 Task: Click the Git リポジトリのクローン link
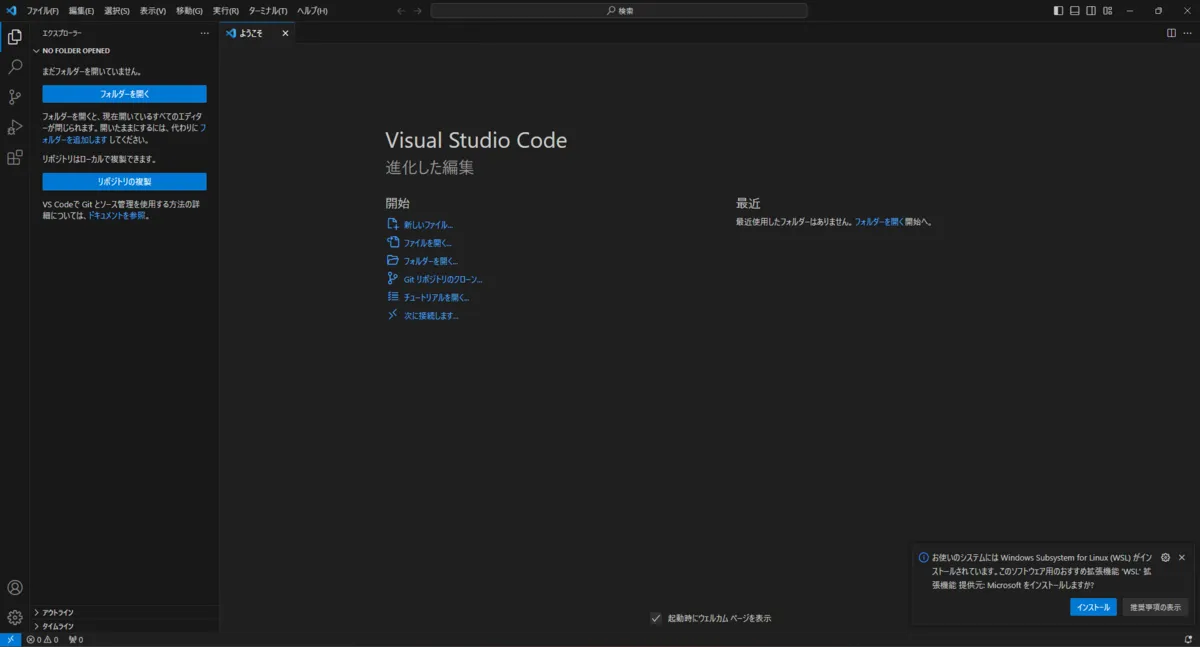tap(442, 279)
